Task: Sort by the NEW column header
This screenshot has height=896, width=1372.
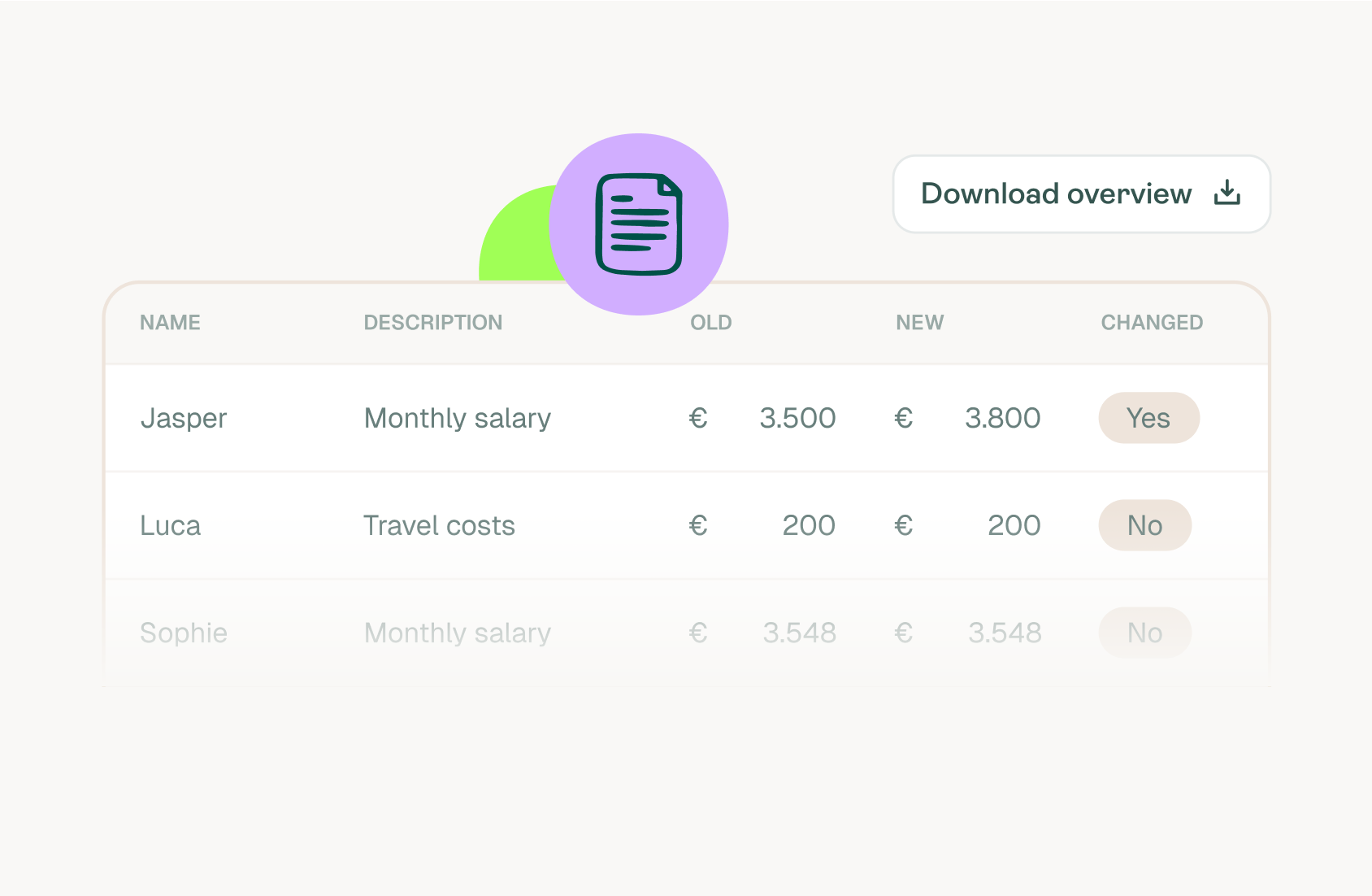Action: [x=919, y=323]
